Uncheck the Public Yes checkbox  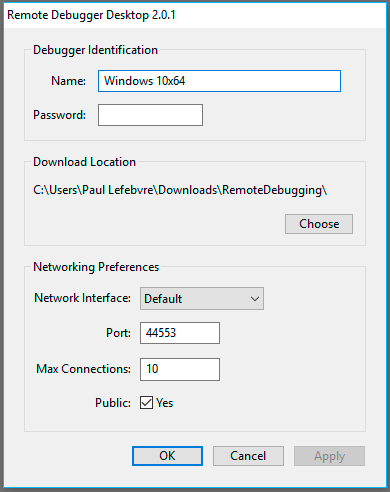coord(146,403)
